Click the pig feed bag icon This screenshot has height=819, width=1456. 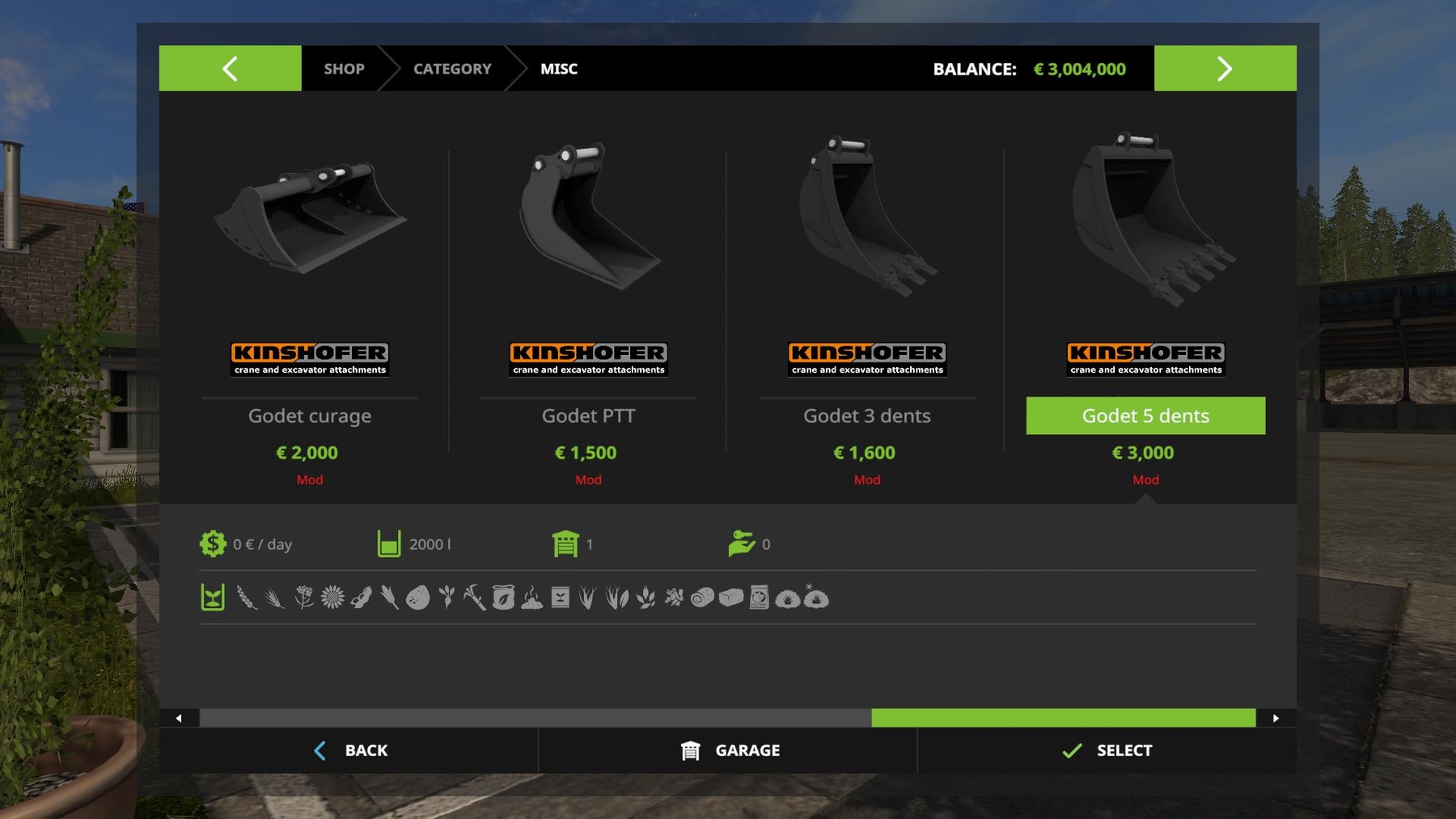coord(759,597)
